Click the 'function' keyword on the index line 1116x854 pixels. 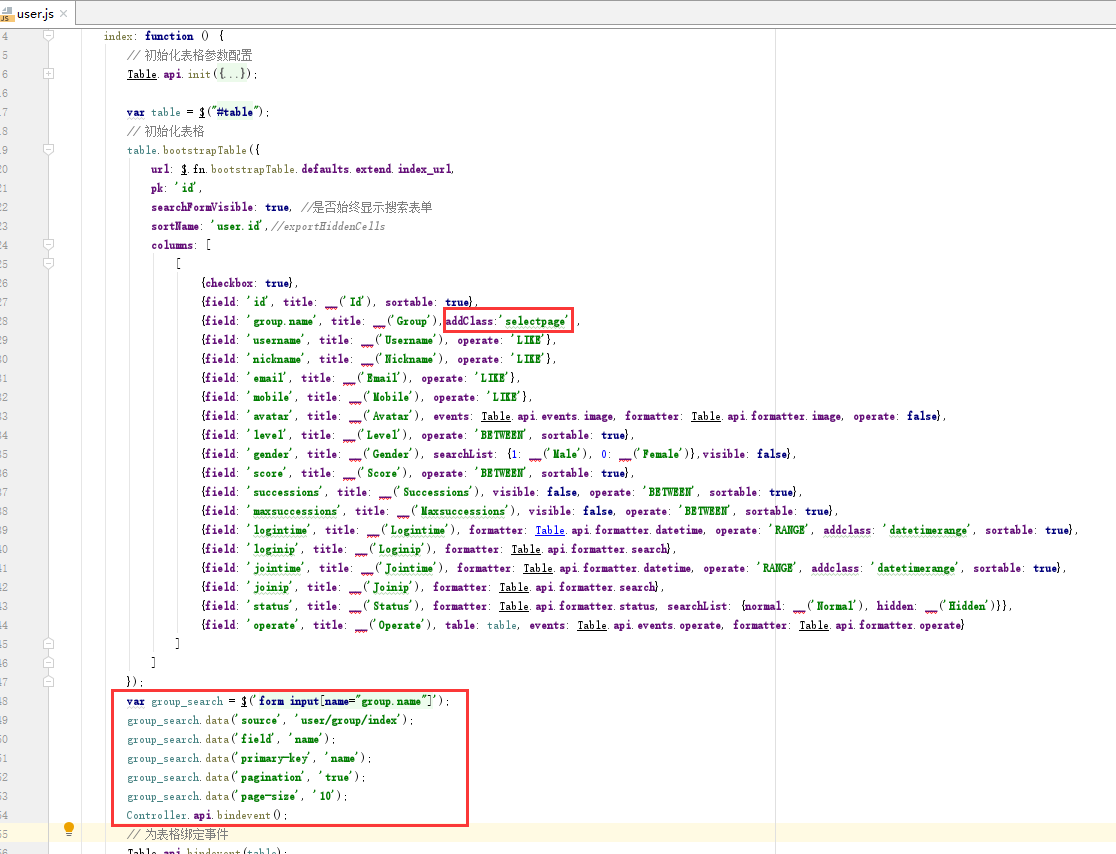169,36
